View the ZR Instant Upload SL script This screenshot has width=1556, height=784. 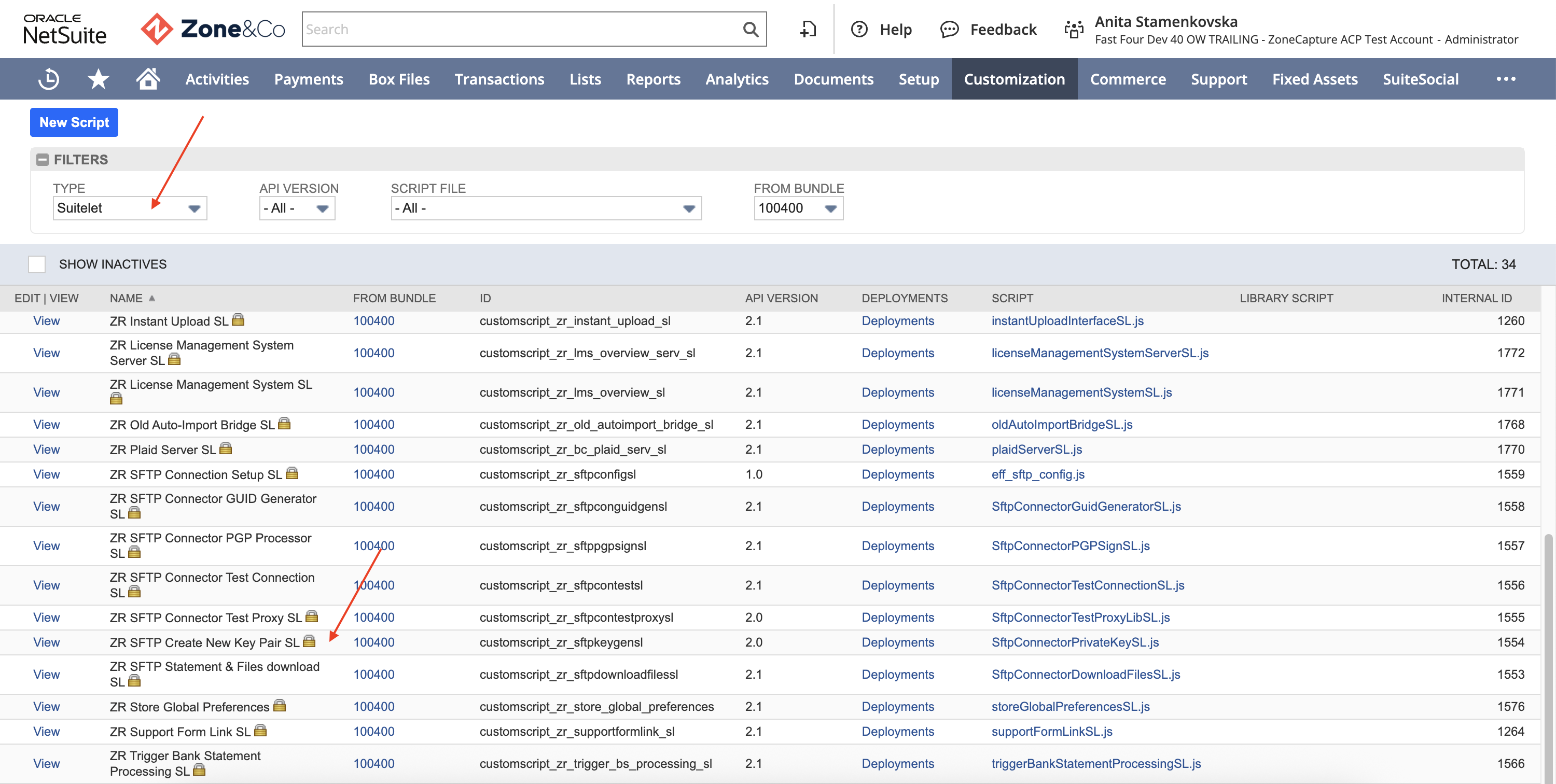47,321
